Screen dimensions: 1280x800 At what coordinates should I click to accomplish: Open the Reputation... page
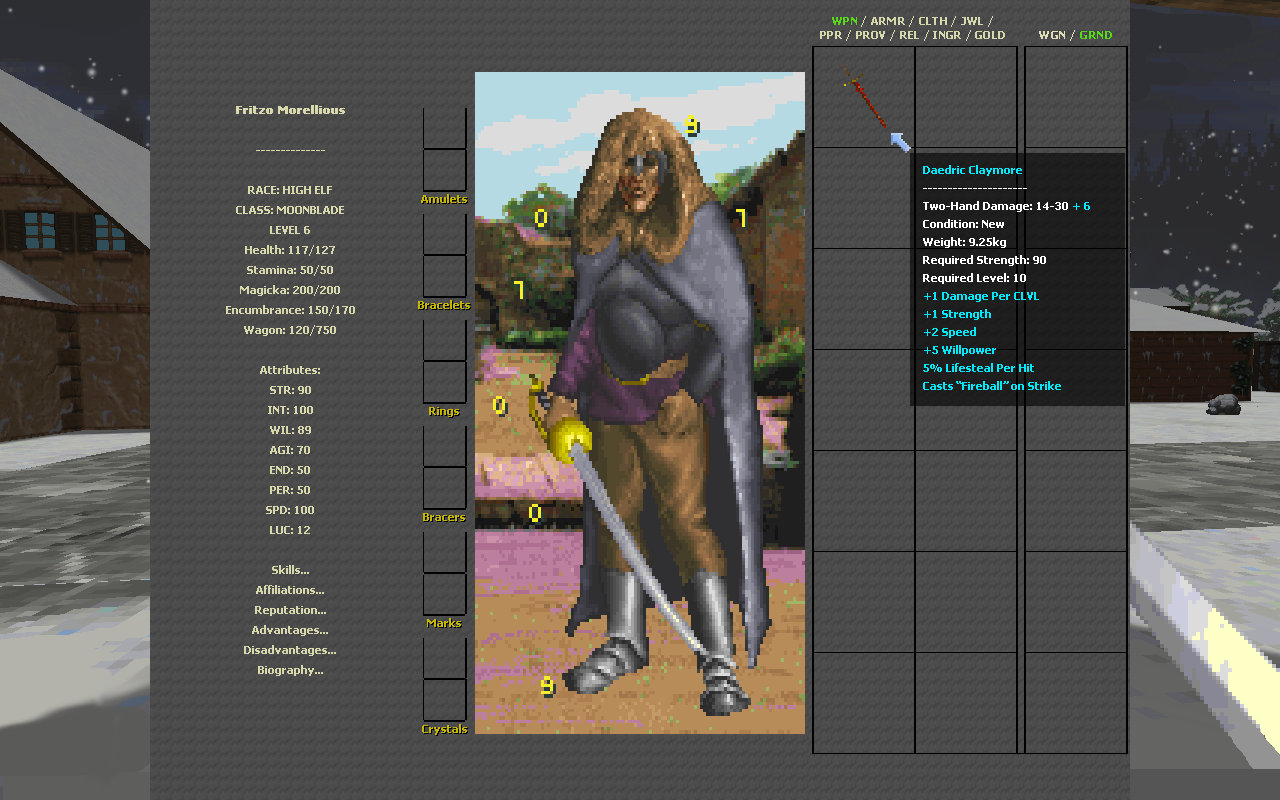click(290, 610)
